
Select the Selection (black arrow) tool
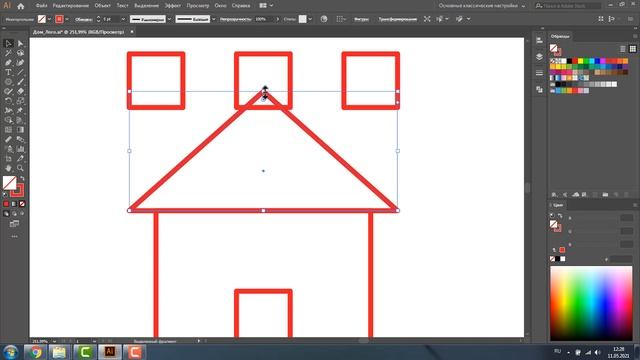pyautogui.click(x=8, y=44)
